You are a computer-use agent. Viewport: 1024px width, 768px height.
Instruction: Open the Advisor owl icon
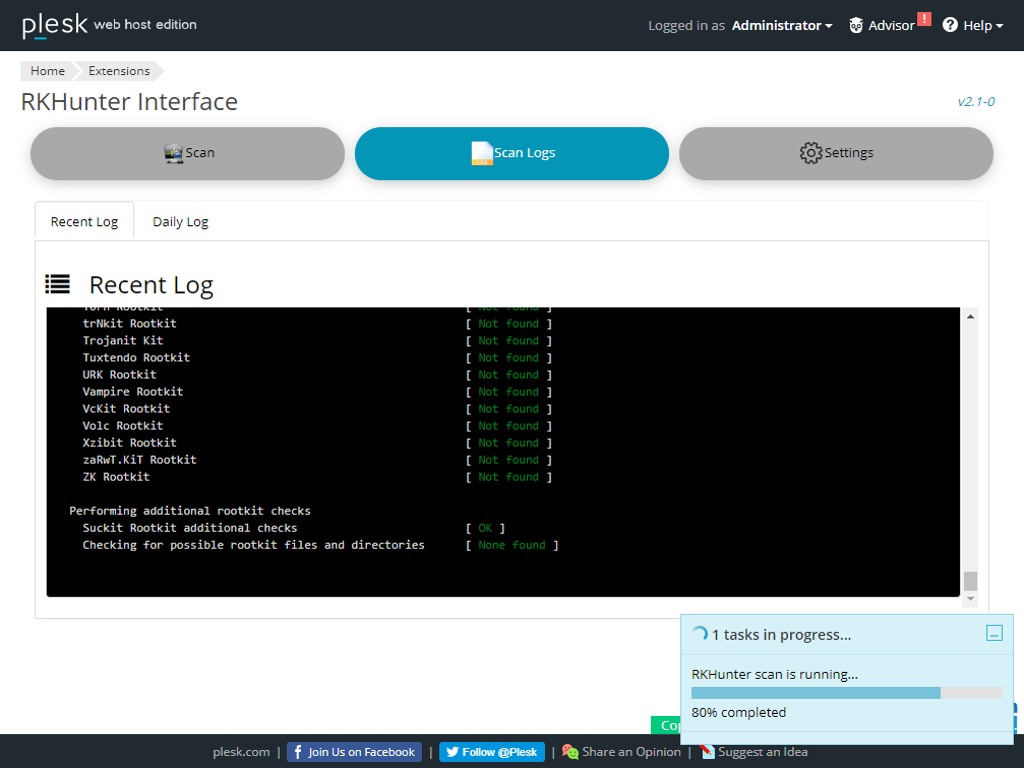pyautogui.click(x=856, y=25)
